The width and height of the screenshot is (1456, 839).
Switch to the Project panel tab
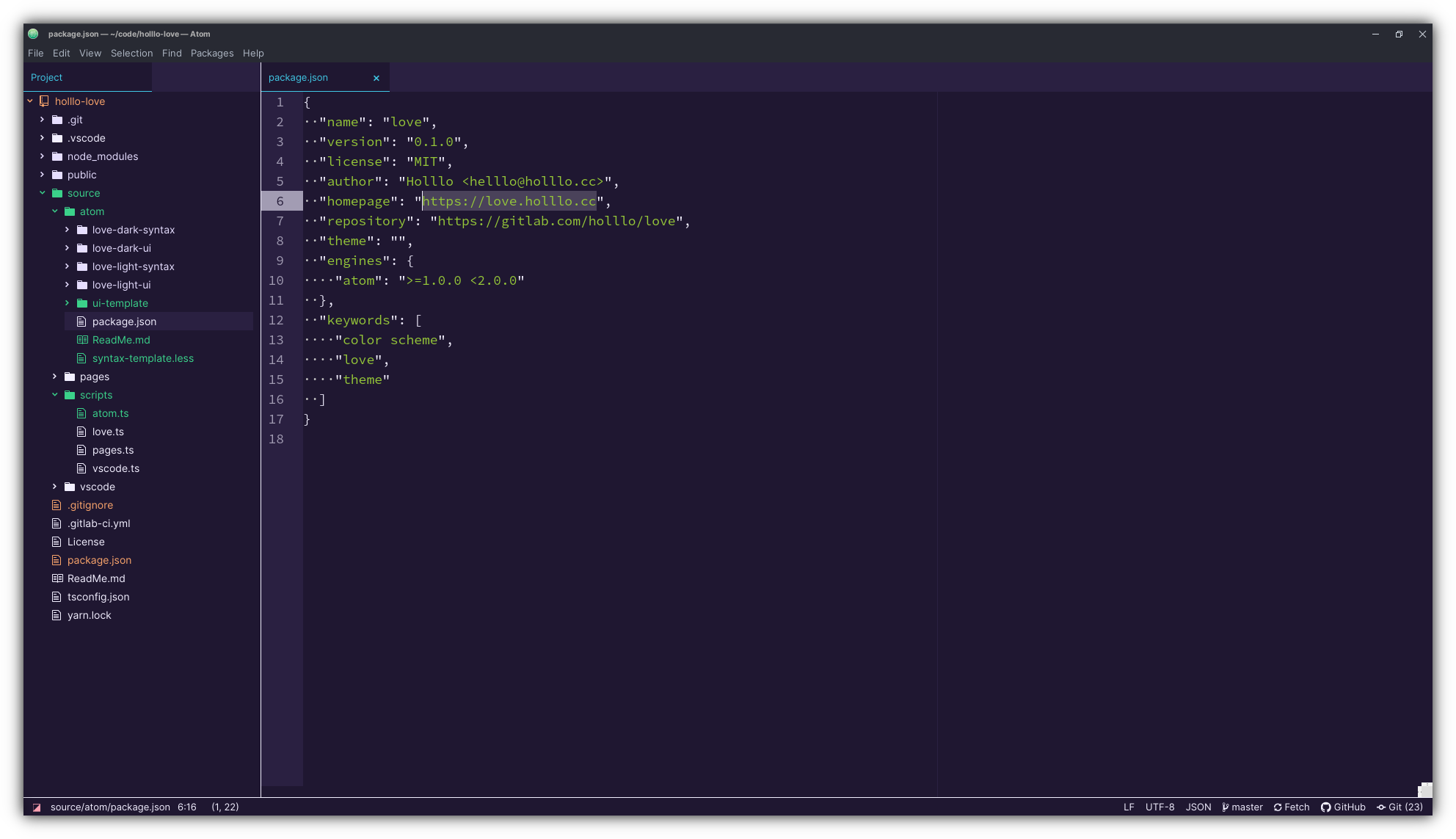[87, 78]
